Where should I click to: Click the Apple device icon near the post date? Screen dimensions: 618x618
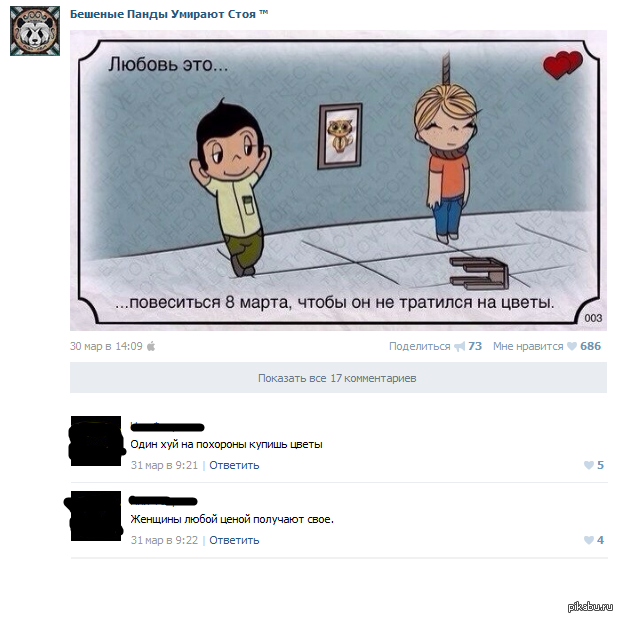151,346
